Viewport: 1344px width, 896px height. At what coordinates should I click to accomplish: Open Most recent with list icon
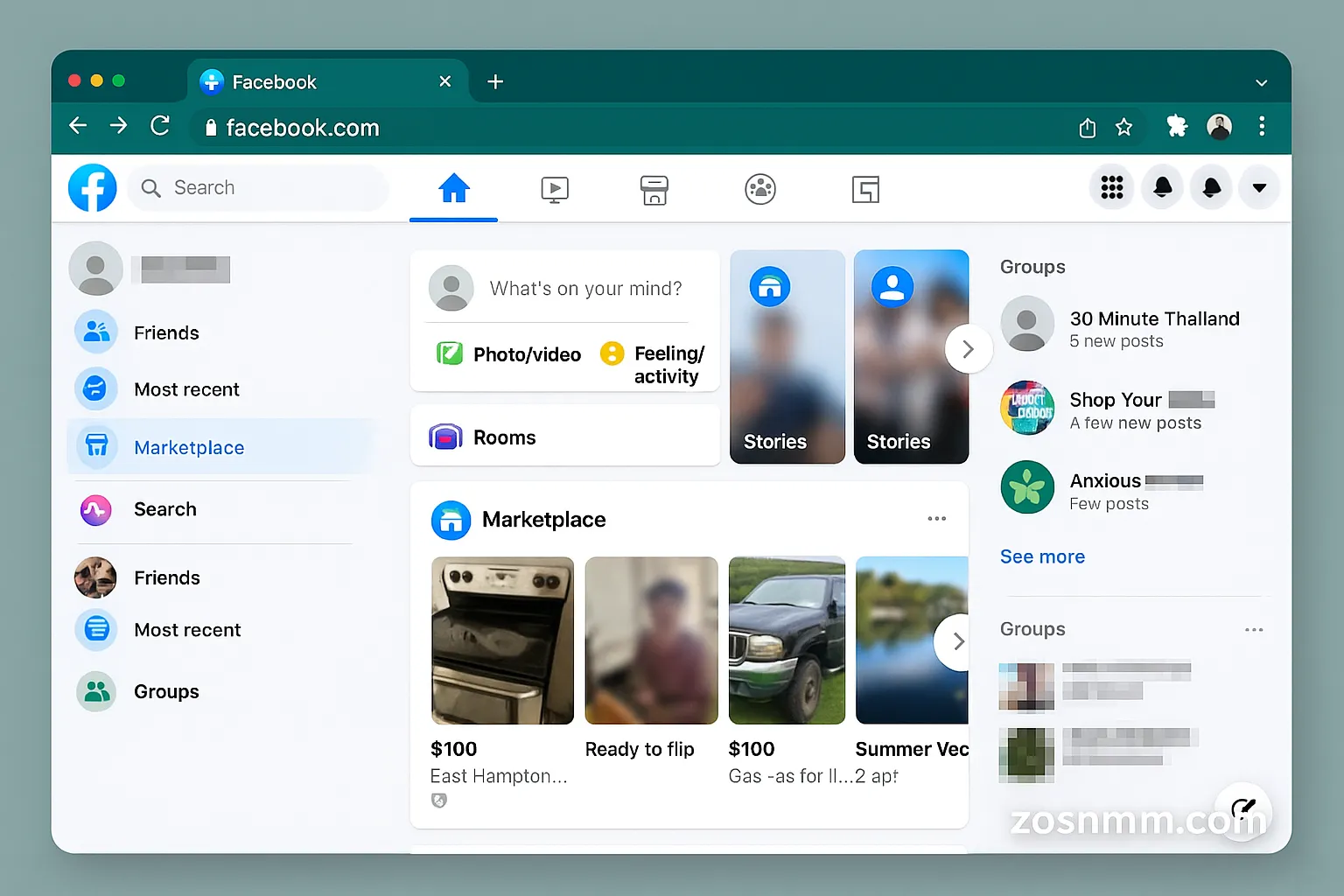point(96,629)
